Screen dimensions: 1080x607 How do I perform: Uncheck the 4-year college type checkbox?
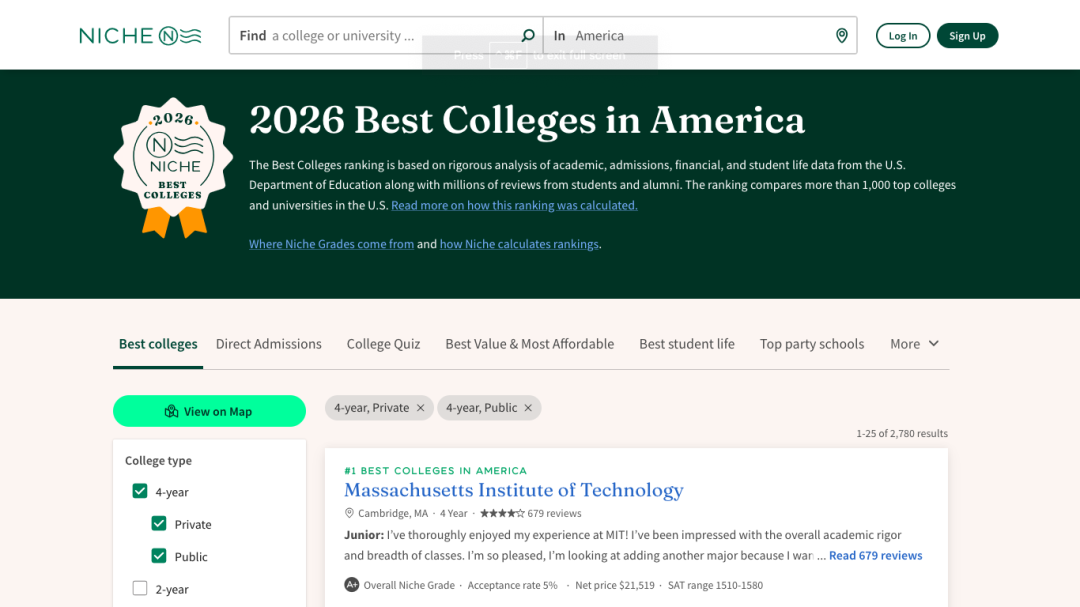pos(140,491)
